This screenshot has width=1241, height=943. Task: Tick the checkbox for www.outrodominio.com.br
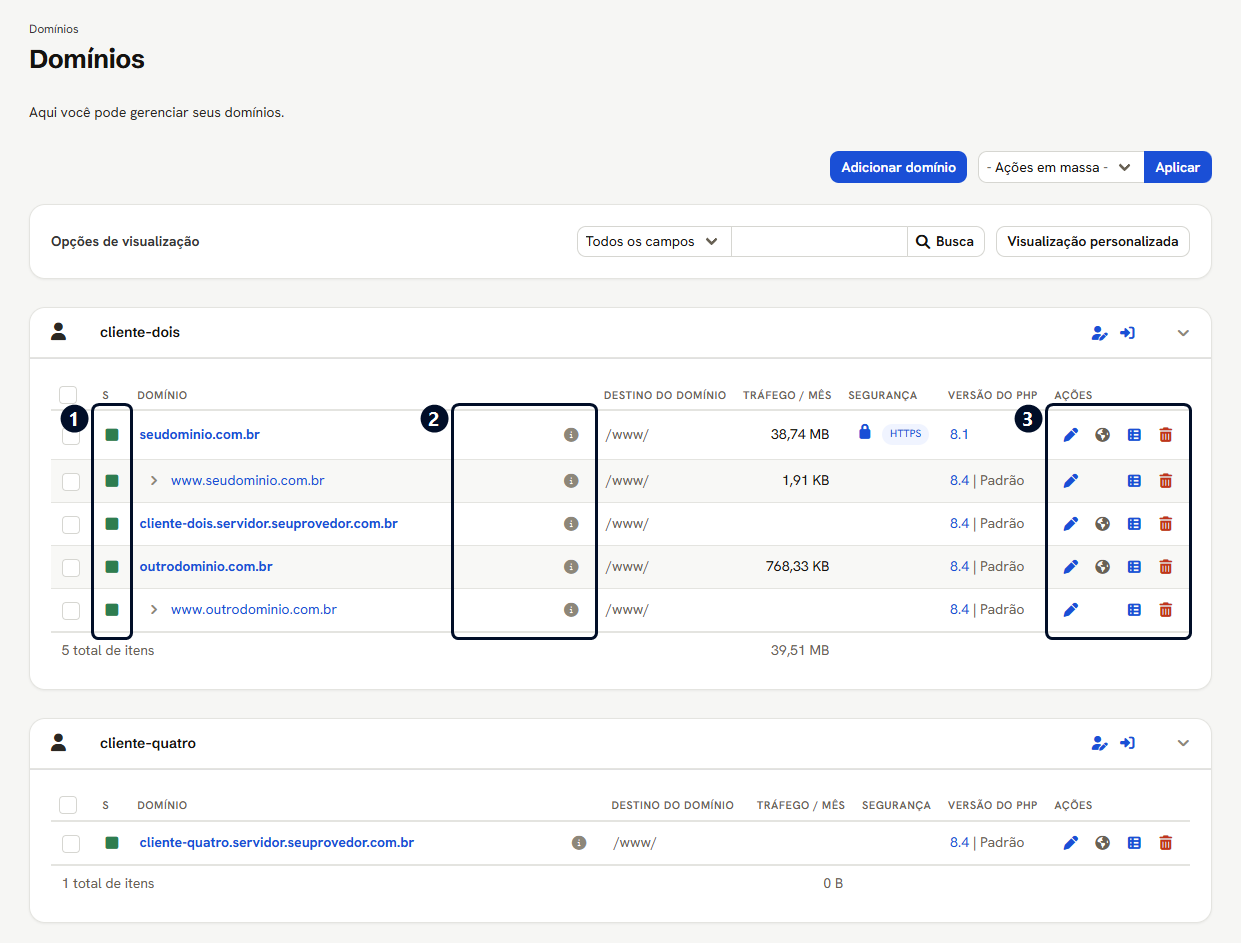pos(71,610)
